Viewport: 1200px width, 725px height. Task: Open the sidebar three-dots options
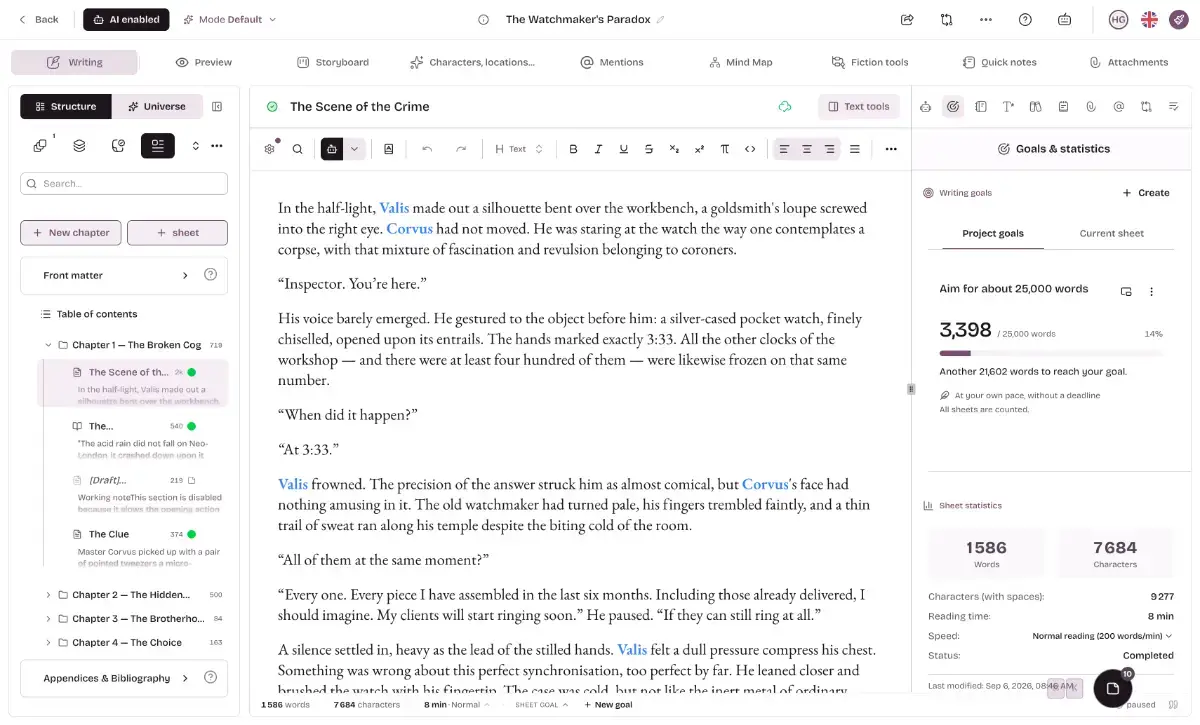pos(216,145)
